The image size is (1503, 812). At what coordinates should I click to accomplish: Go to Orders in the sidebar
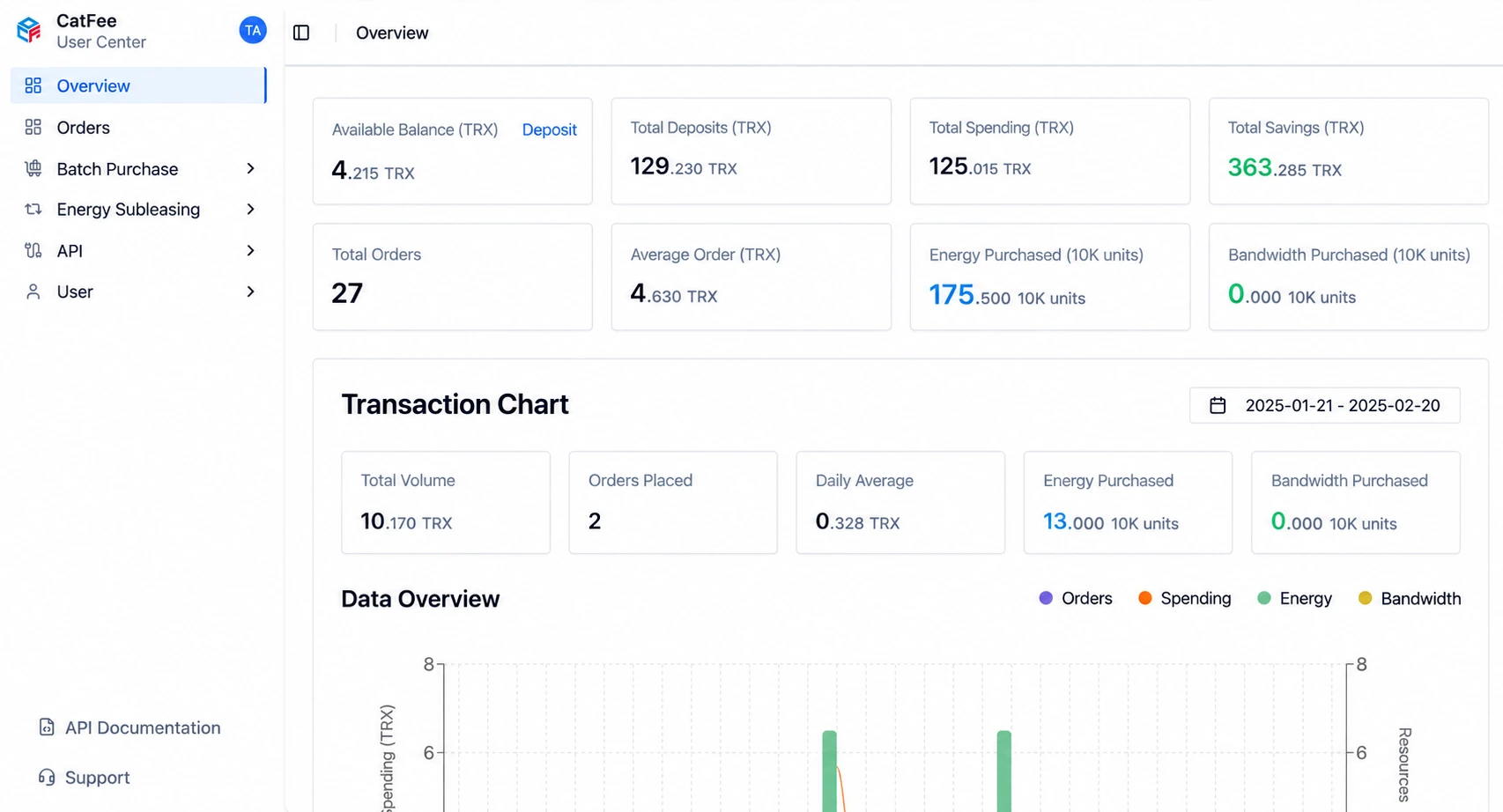[138, 127]
